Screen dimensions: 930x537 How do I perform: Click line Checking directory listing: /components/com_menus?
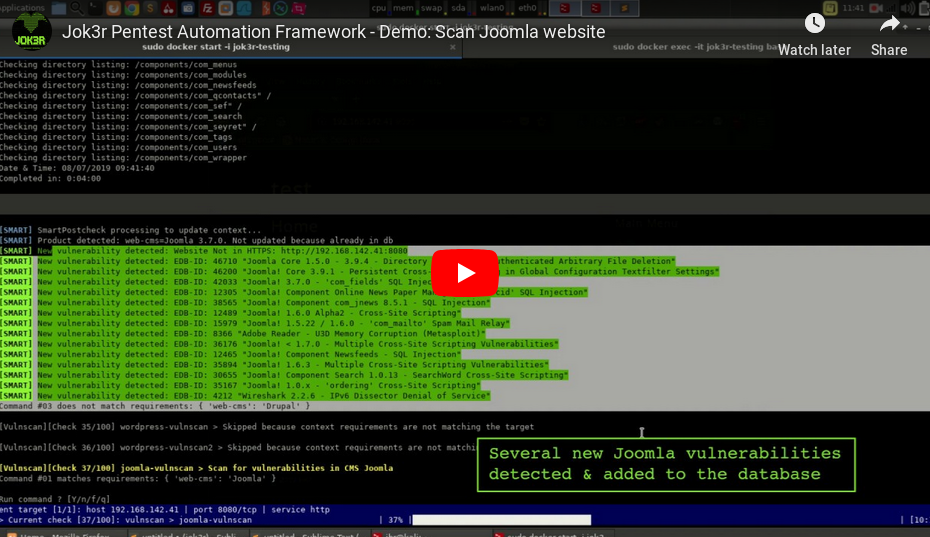pyautogui.click(x=119, y=65)
